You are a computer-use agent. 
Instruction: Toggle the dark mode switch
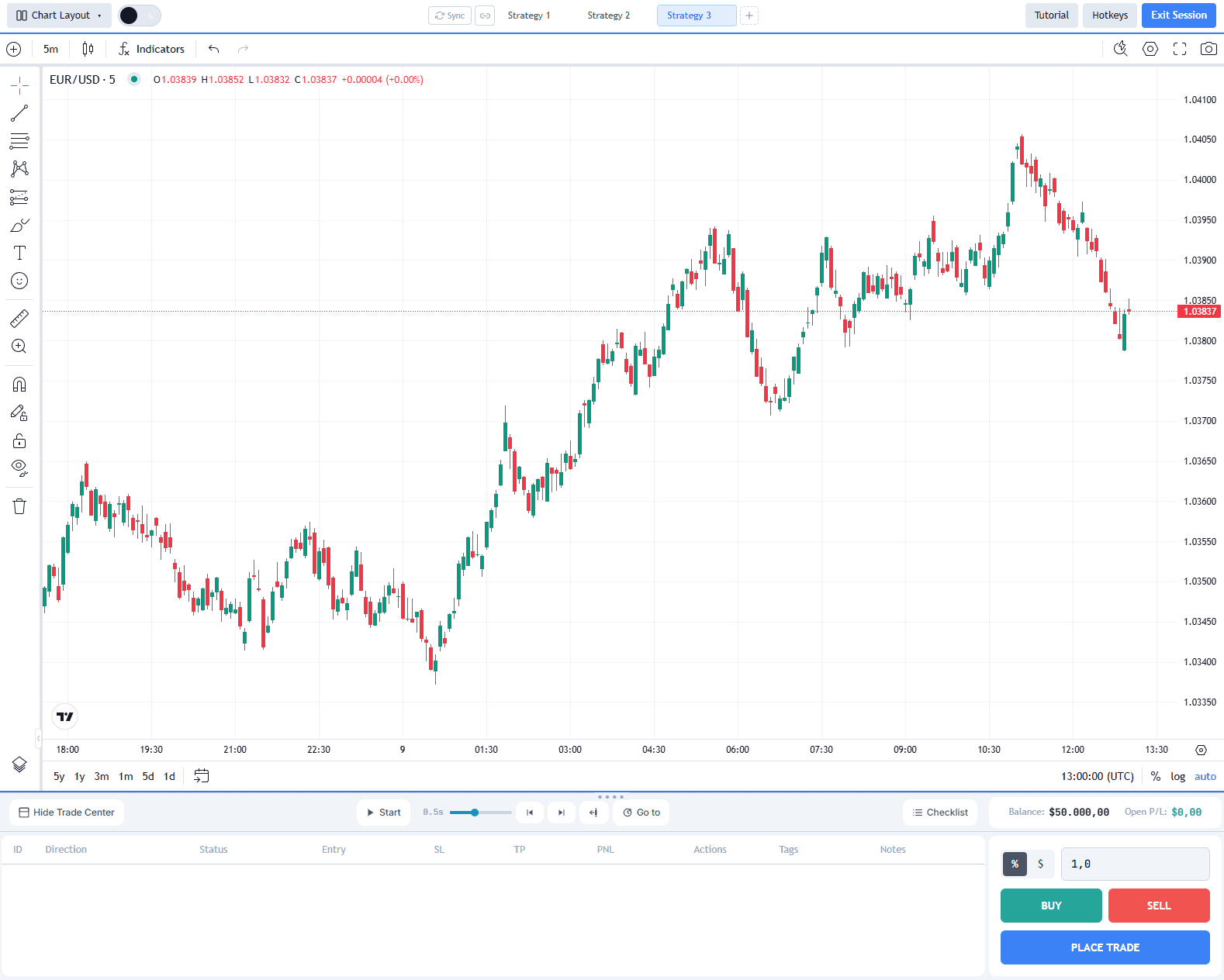(x=140, y=16)
